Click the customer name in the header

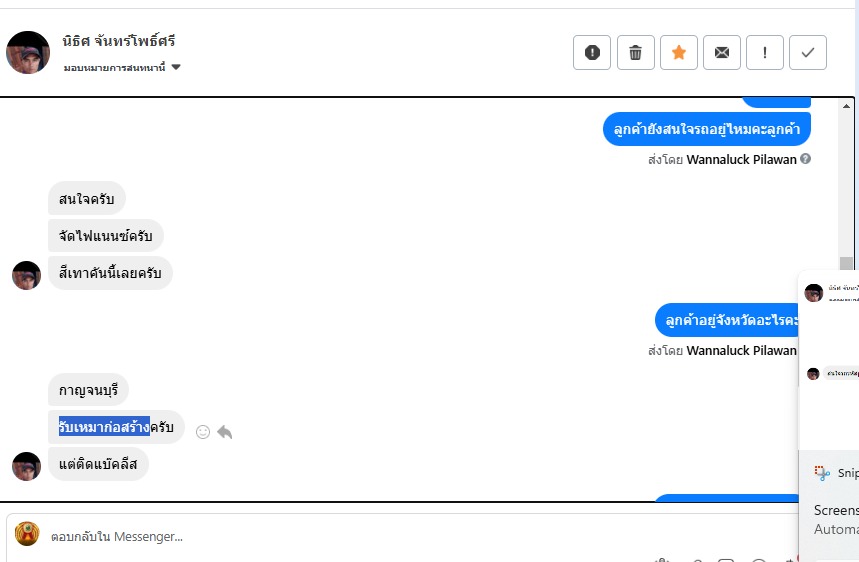tap(118, 41)
